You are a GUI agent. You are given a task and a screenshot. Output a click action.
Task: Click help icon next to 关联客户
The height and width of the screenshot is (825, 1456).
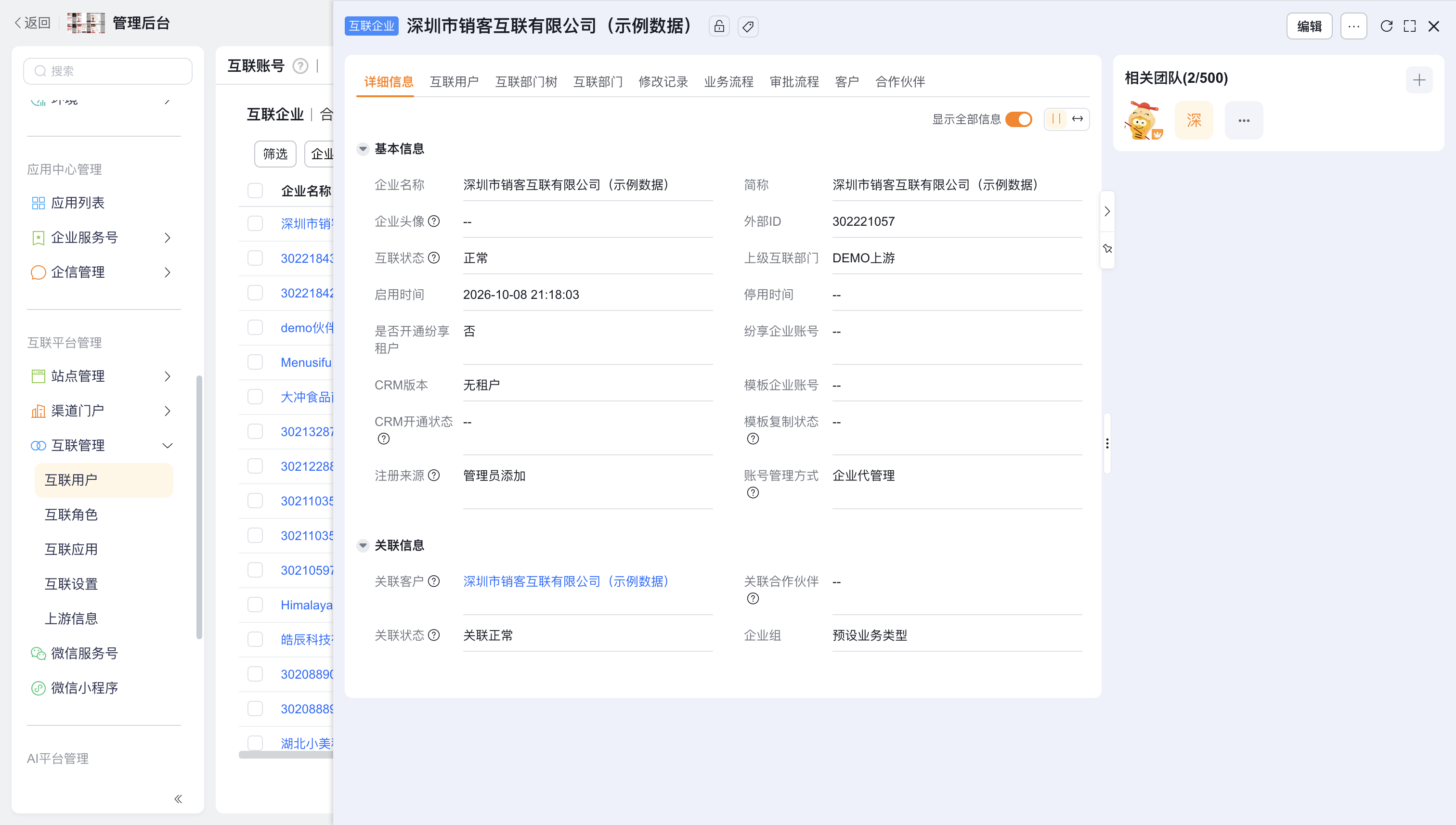click(x=433, y=581)
